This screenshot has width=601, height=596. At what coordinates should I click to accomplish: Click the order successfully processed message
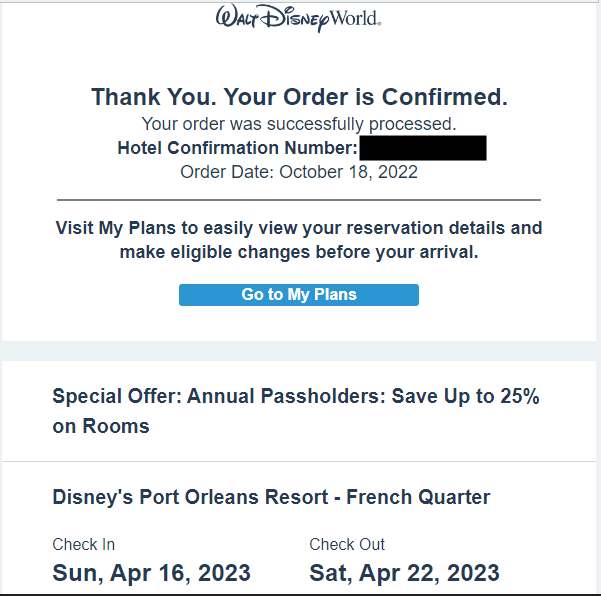(x=299, y=124)
